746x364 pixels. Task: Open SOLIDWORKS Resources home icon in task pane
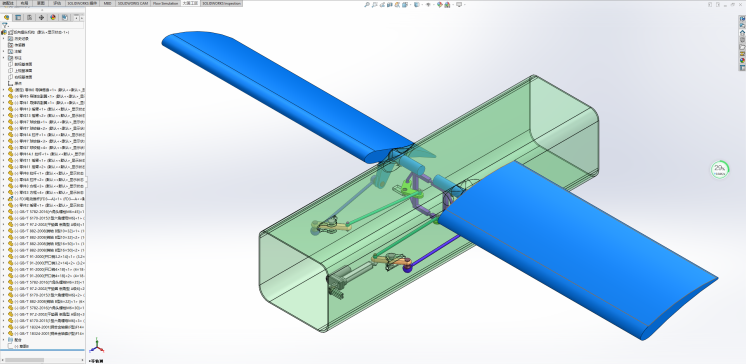742,33
